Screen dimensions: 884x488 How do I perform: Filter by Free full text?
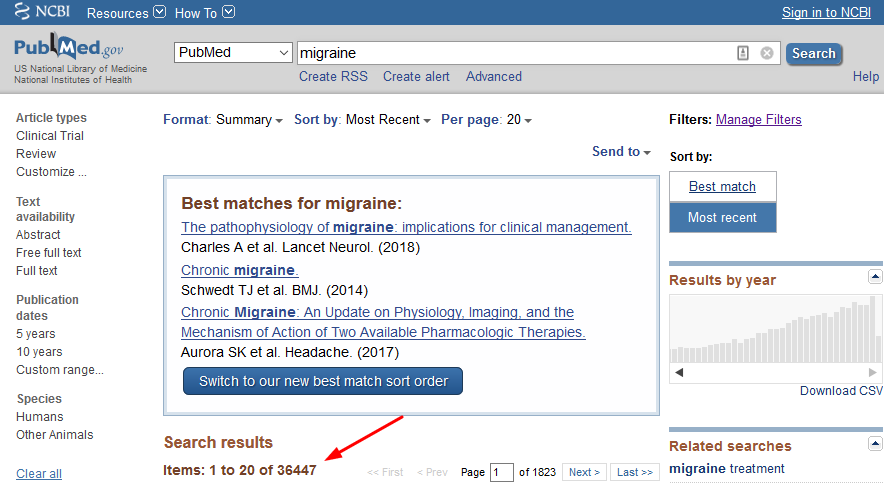(48, 253)
